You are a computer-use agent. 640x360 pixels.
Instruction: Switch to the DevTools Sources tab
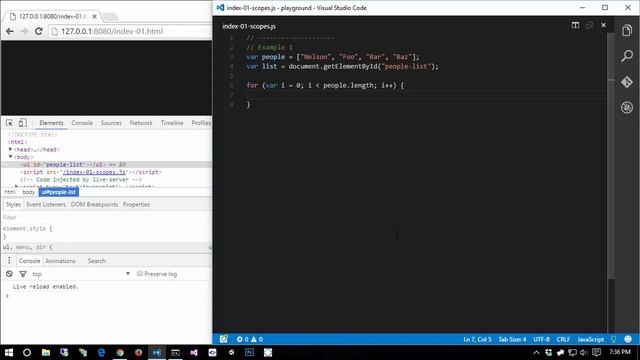[111, 123]
